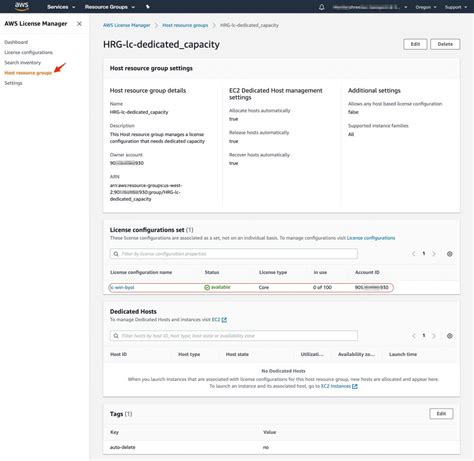Sort by Host type column
Screen dimensions: 474x461
coord(189,354)
